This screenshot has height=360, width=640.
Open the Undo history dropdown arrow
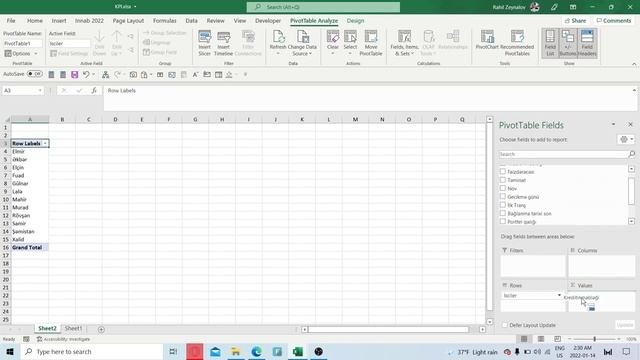coord(93,75)
